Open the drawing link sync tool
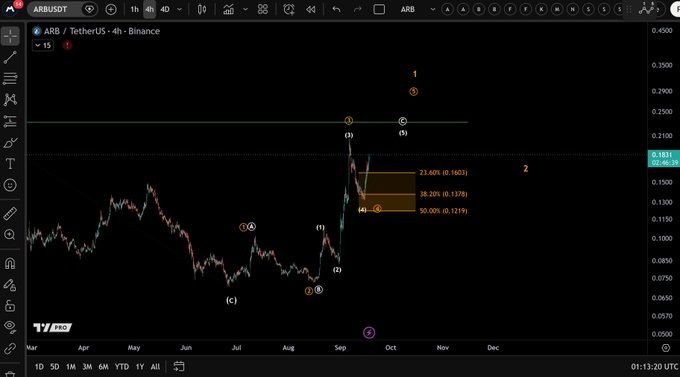The image size is (680, 377). 10,348
